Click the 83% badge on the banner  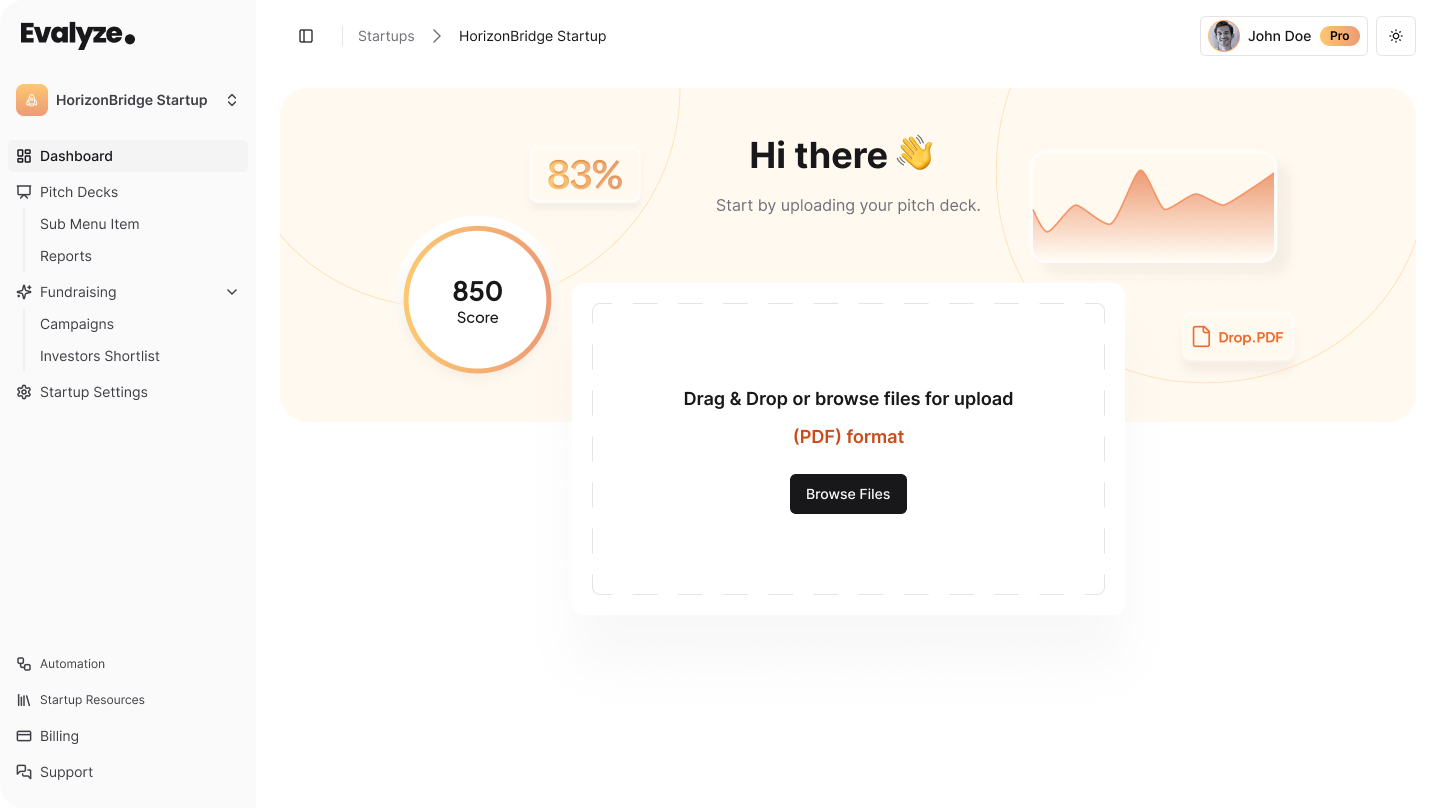pos(585,175)
